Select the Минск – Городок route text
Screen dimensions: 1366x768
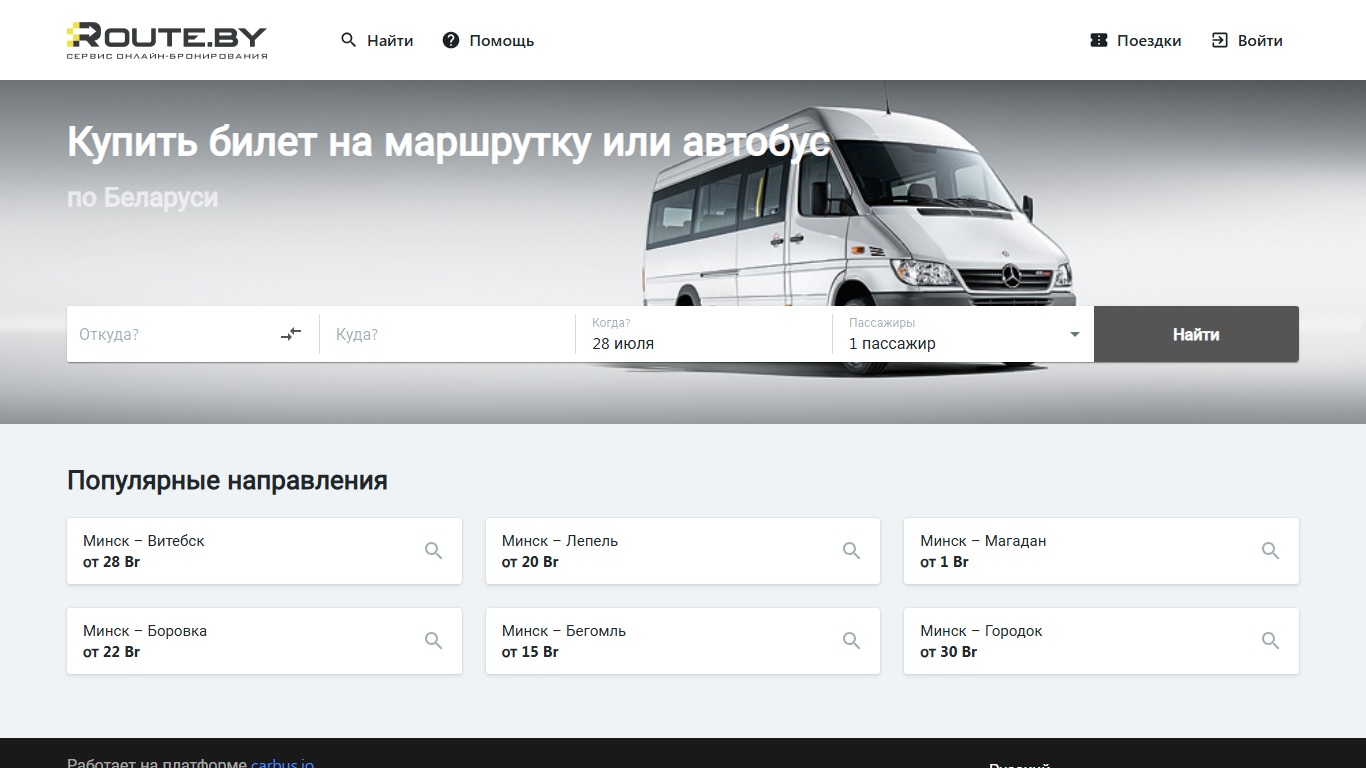[x=981, y=630]
